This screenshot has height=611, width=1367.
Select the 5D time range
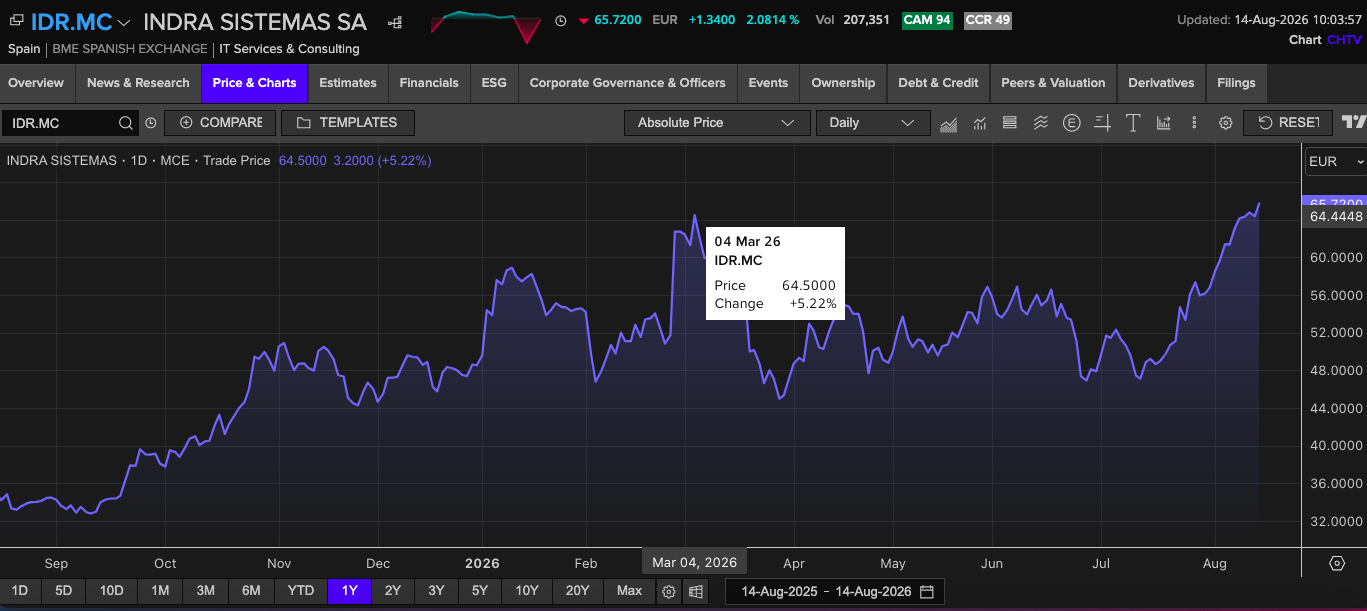coord(63,591)
